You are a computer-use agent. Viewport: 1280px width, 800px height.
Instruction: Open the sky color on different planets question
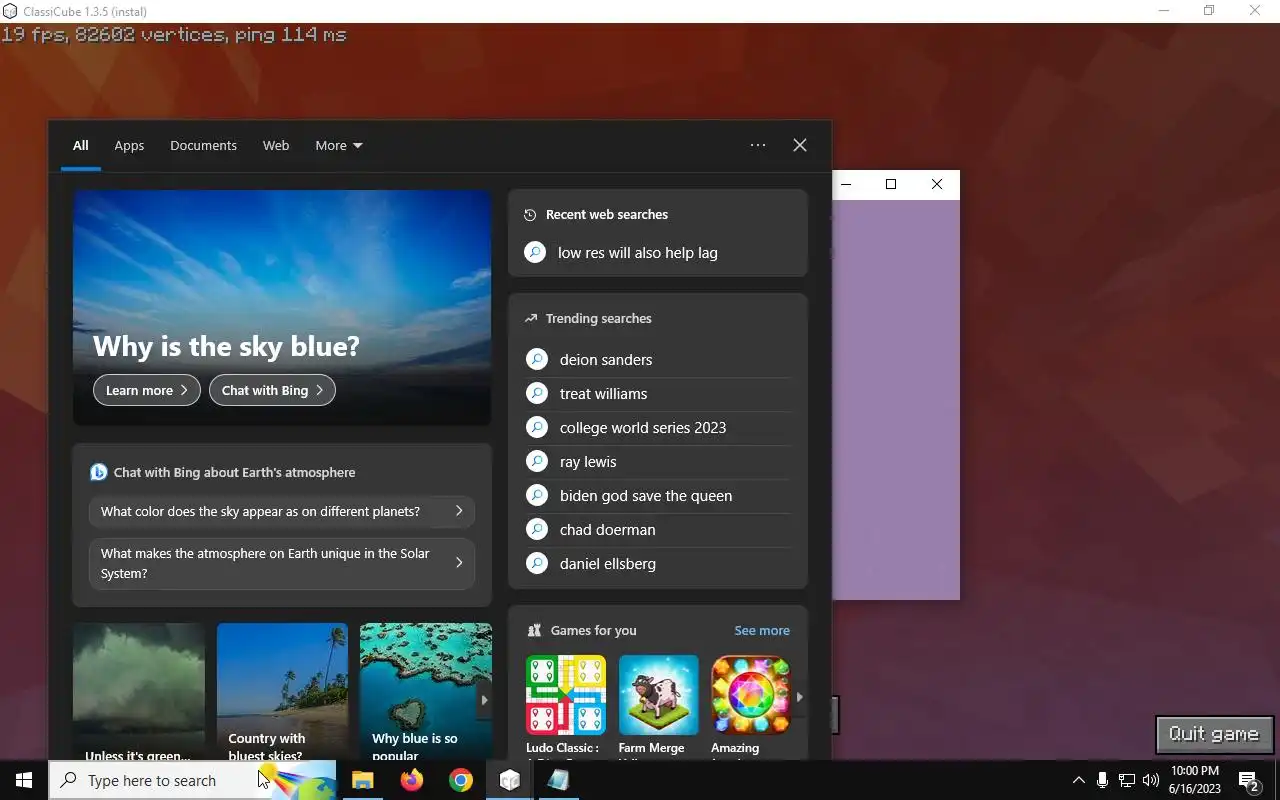282,511
